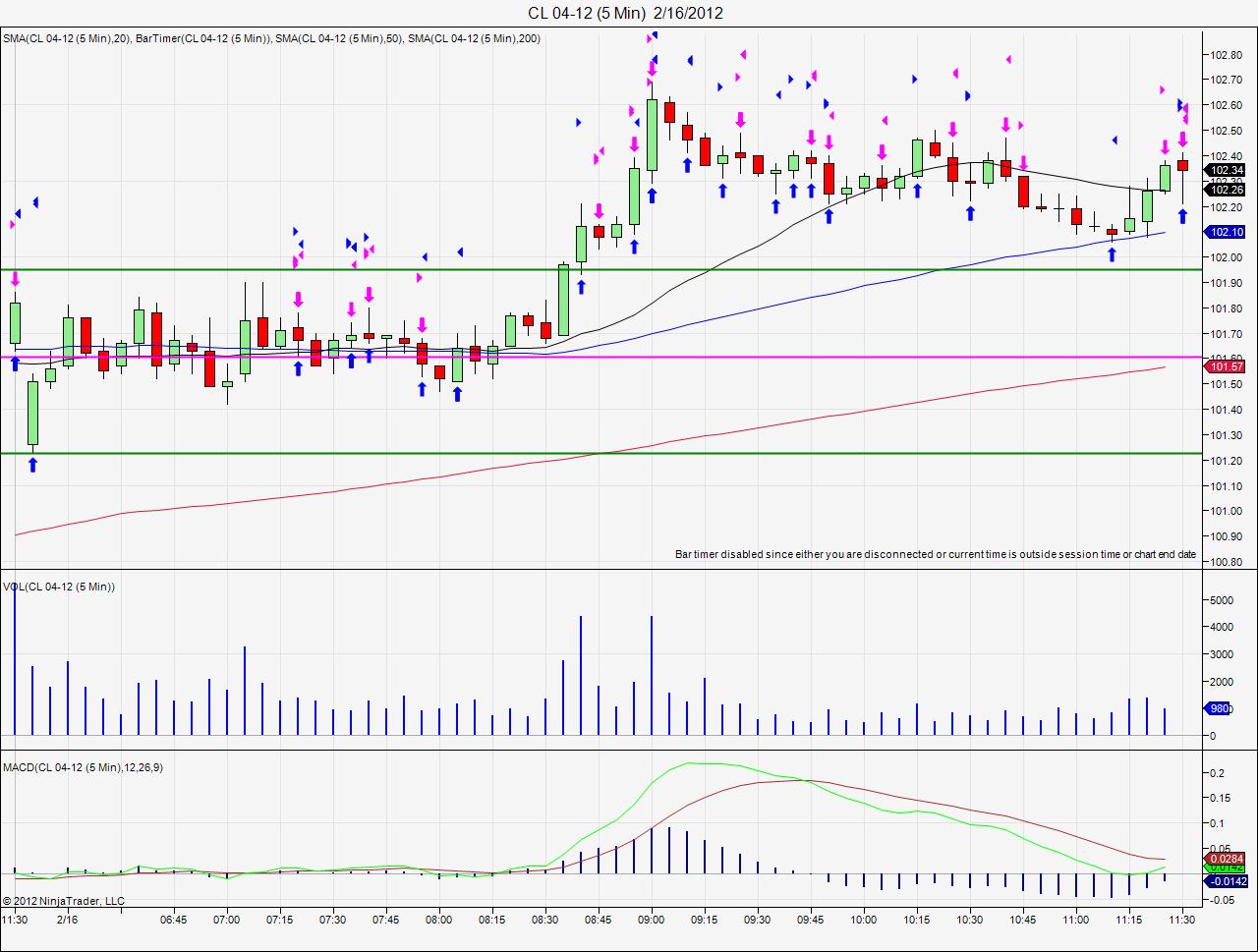Click the 09:15 time axis label
This screenshot has width=1258, height=952.
(x=705, y=920)
